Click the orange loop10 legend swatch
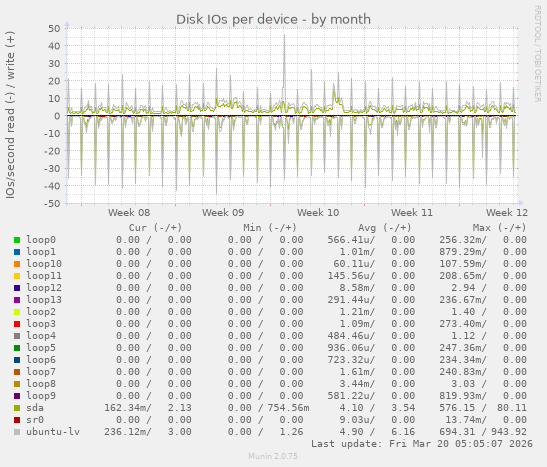This screenshot has height=467, width=547. 17,264
